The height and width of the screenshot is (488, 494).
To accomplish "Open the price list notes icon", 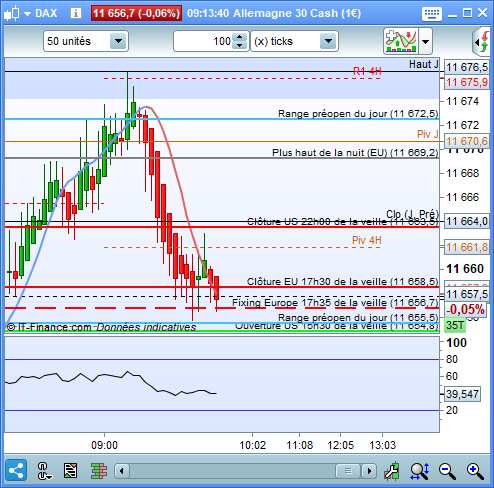I will [x=71, y=471].
